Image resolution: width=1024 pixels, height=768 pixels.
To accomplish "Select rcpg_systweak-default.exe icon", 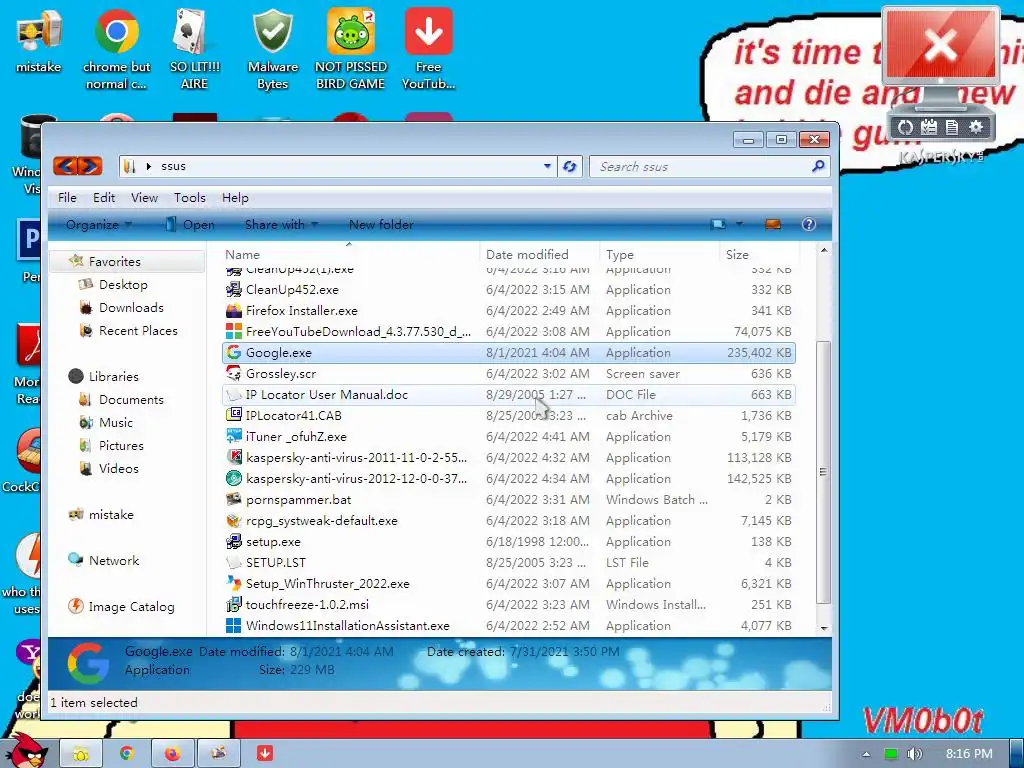I will tap(234, 520).
